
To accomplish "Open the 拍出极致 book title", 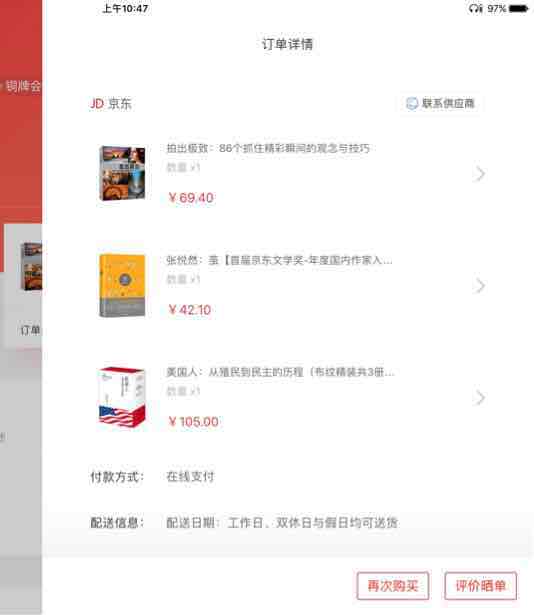I will [268, 148].
